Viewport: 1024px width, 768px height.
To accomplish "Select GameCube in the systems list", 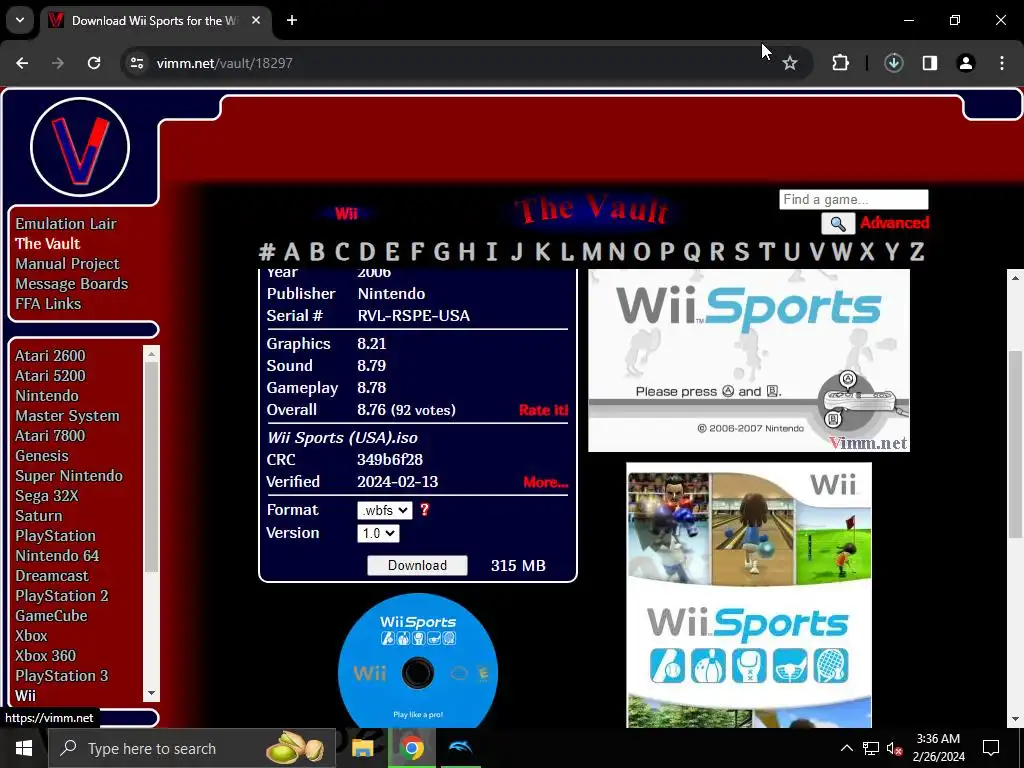I will coord(52,616).
